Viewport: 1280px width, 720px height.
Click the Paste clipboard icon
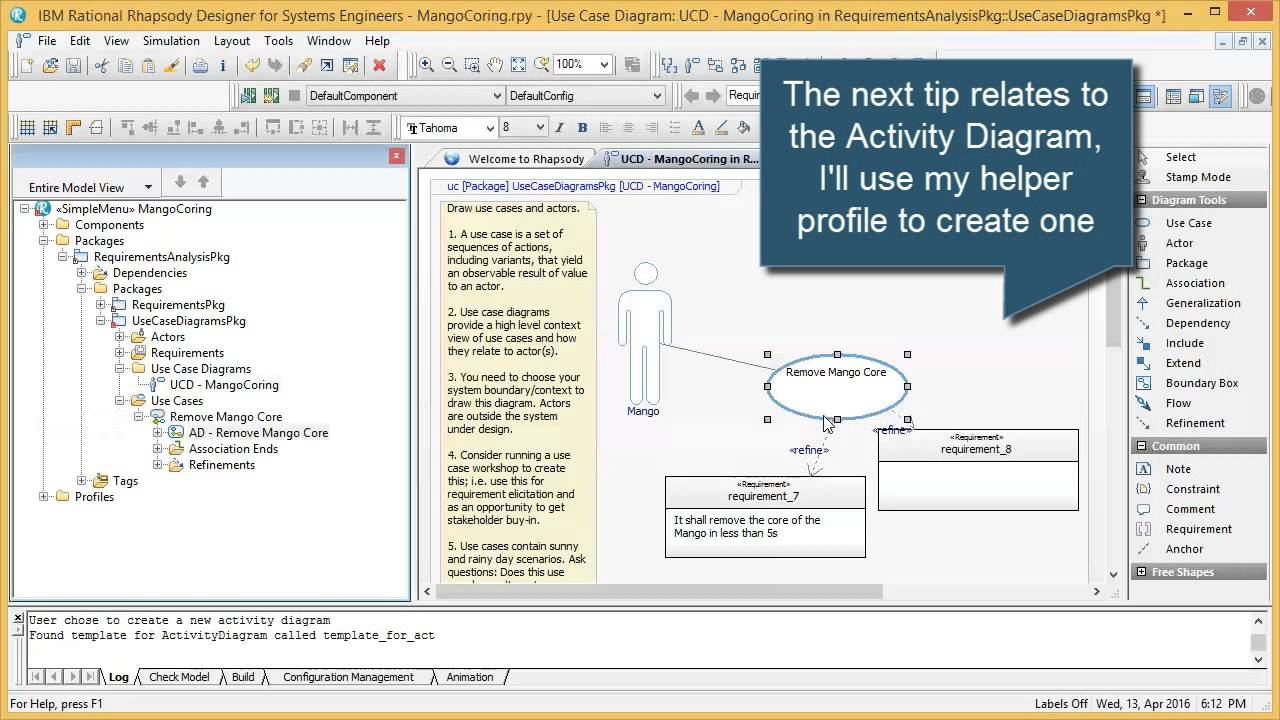click(148, 65)
